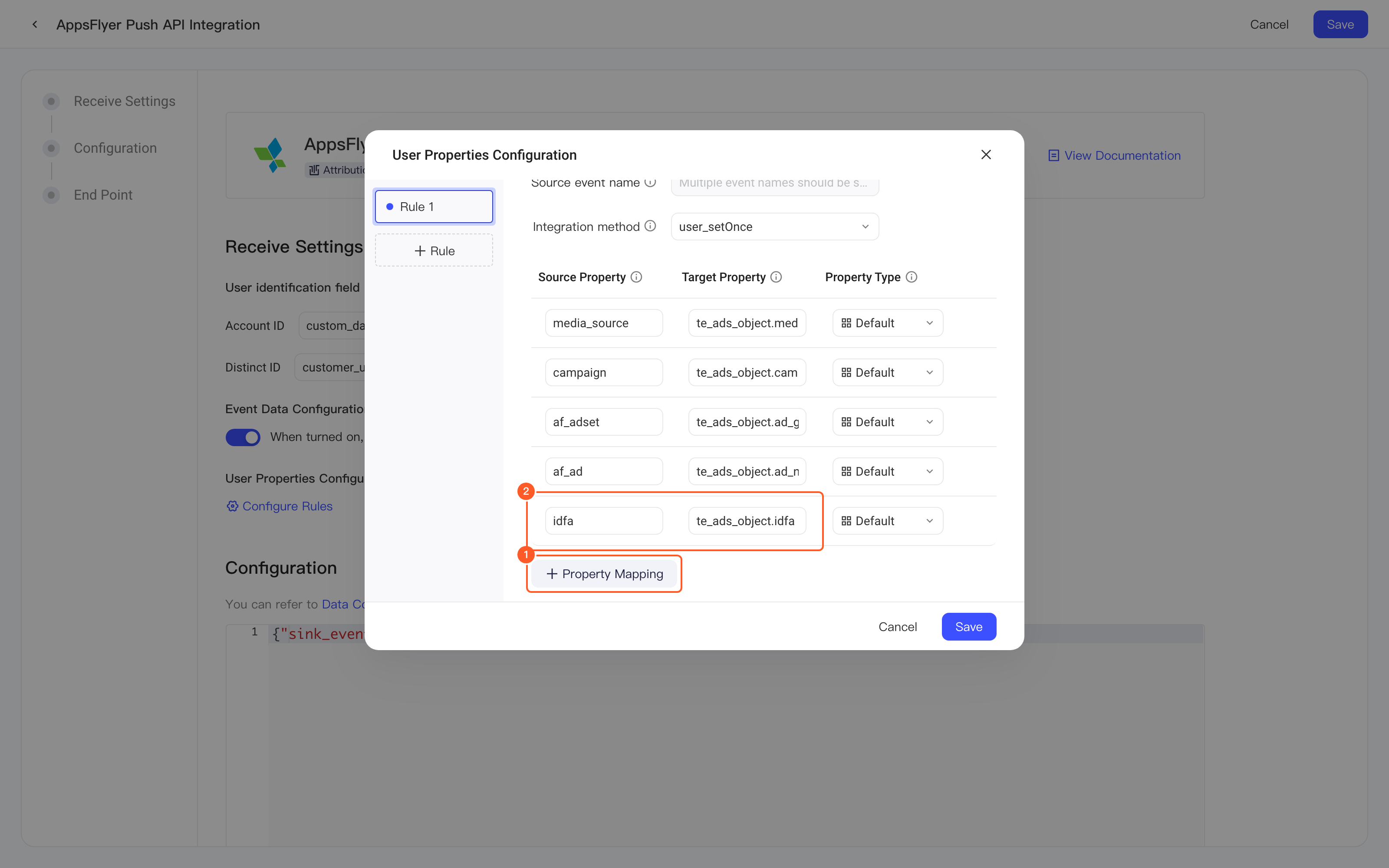Viewport: 1389px width, 868px height.
Task: Click the te_ads_object.idfa target property field
Action: [747, 520]
